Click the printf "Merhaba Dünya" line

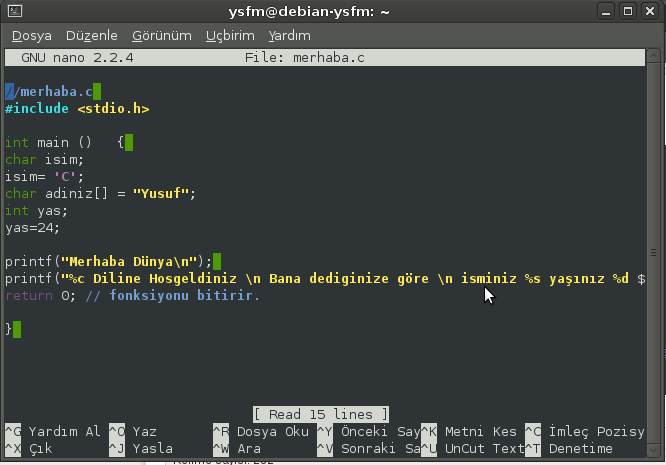point(107,261)
